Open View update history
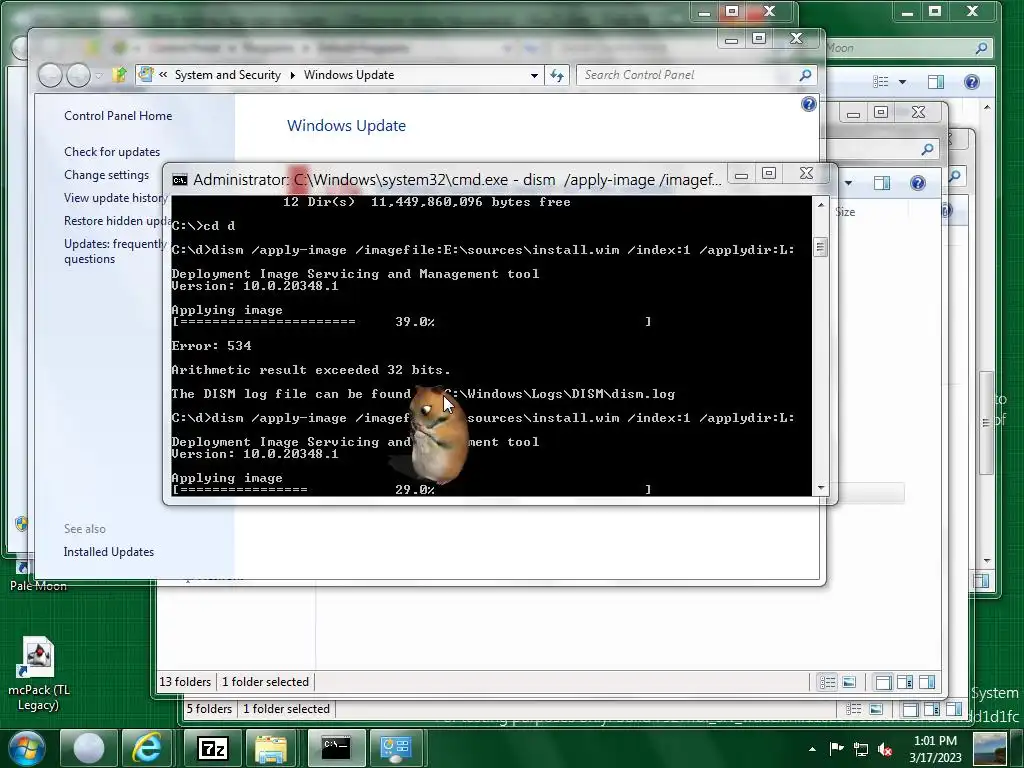 pos(116,198)
